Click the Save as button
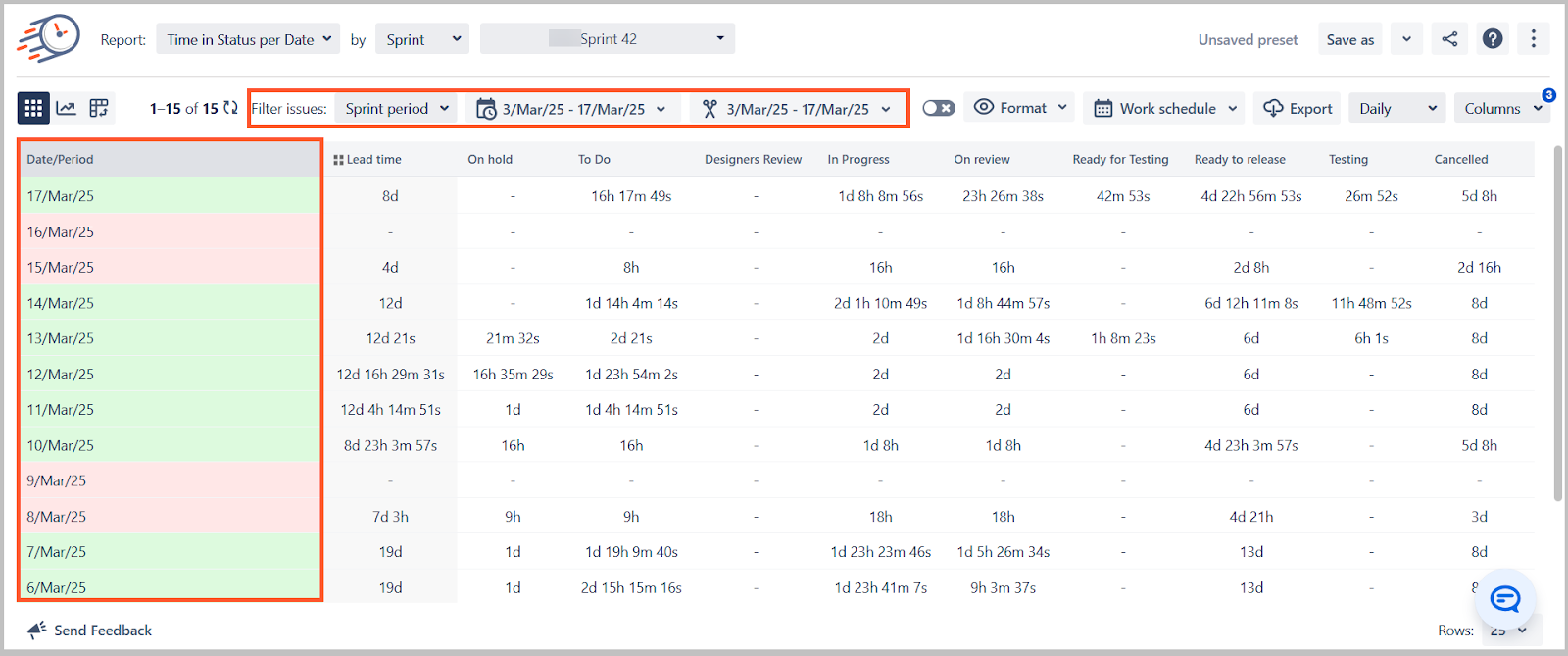Viewport: 1568px width, 656px height. pyautogui.click(x=1349, y=39)
